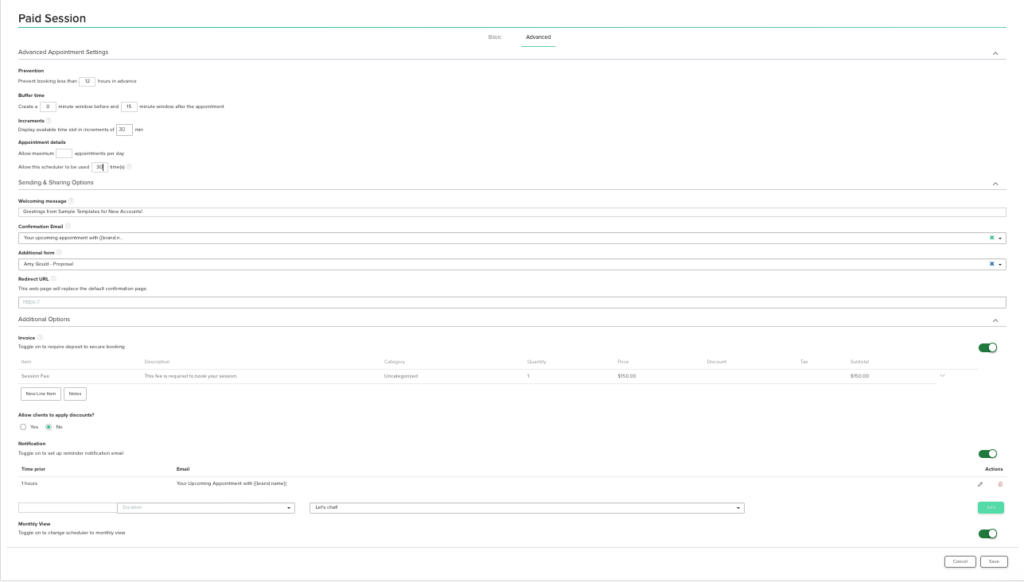Click the '1 hours' time prior cell
Viewport: 1024px width, 582px height.
tap(29, 483)
